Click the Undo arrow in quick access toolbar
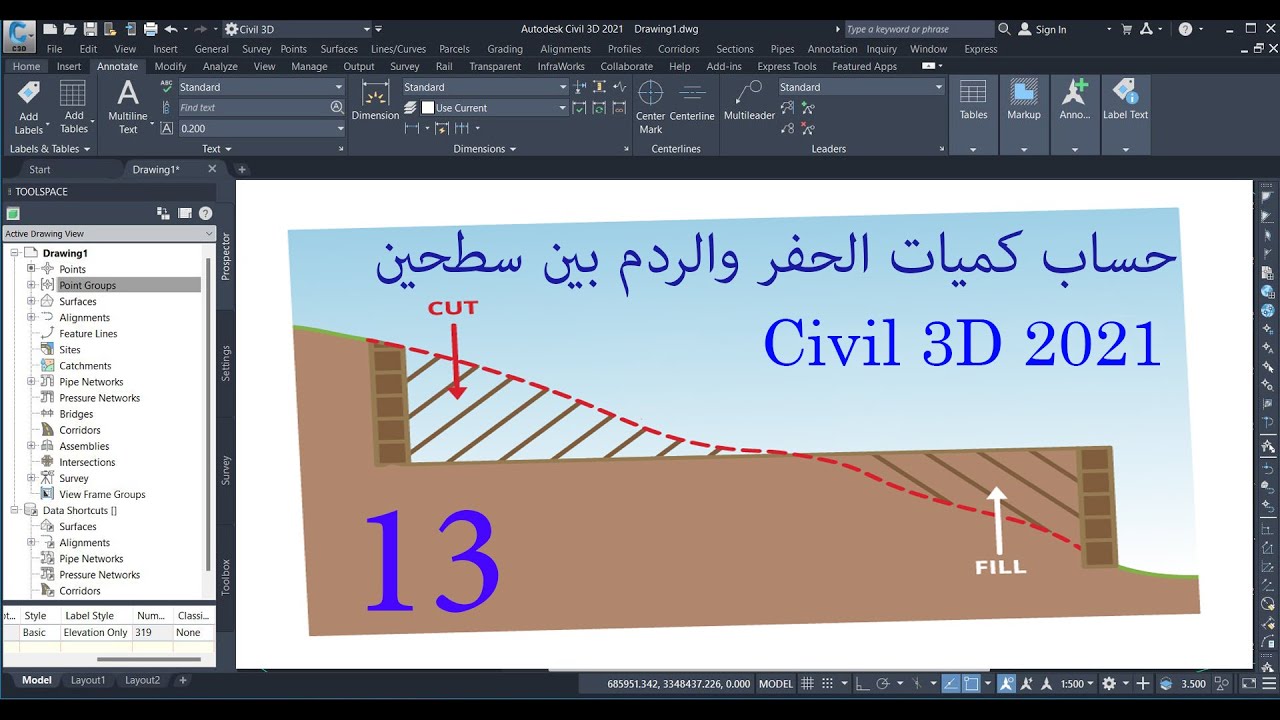This screenshot has width=1280, height=720. pyautogui.click(x=171, y=29)
